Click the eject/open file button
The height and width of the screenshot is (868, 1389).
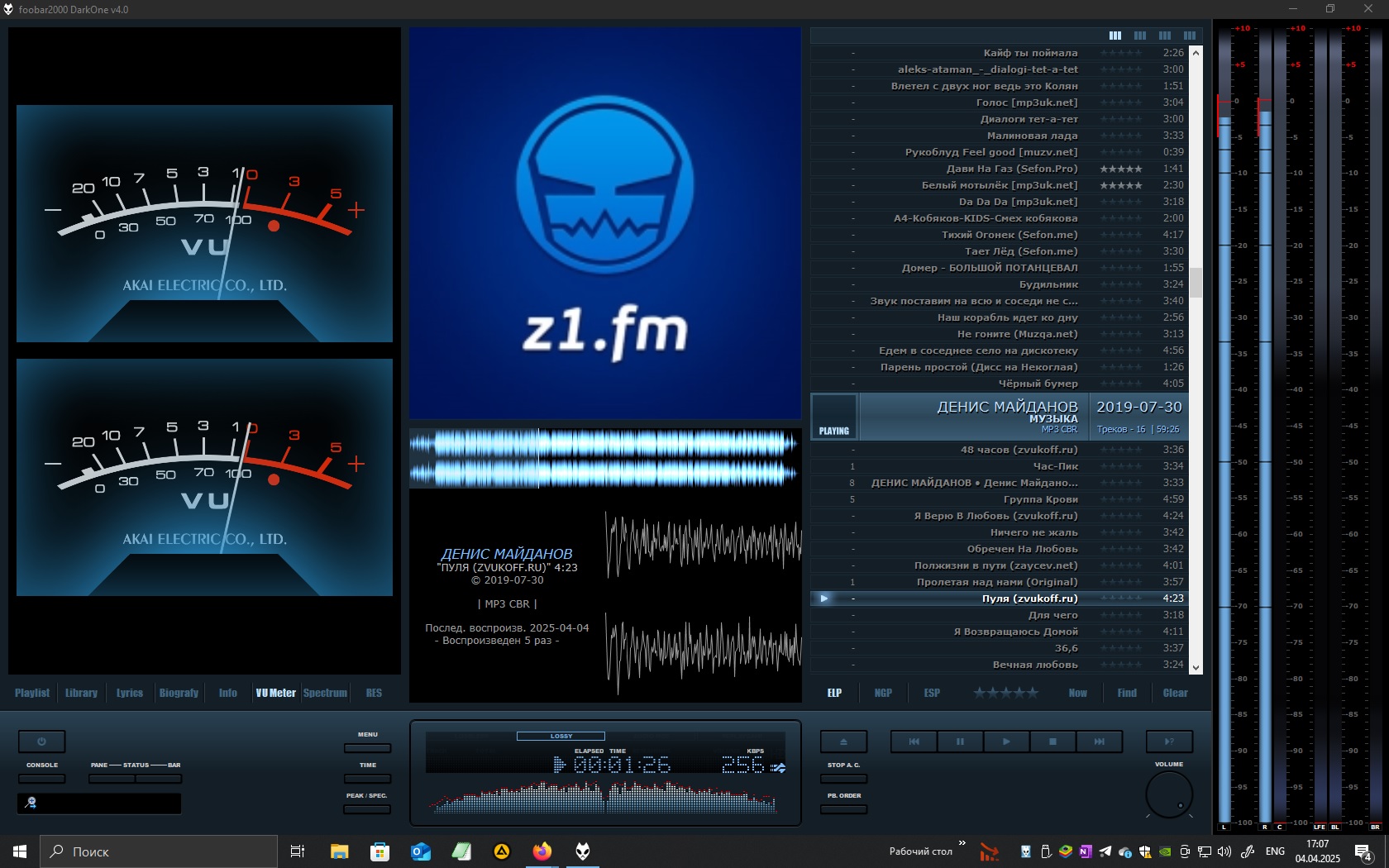[x=843, y=742]
